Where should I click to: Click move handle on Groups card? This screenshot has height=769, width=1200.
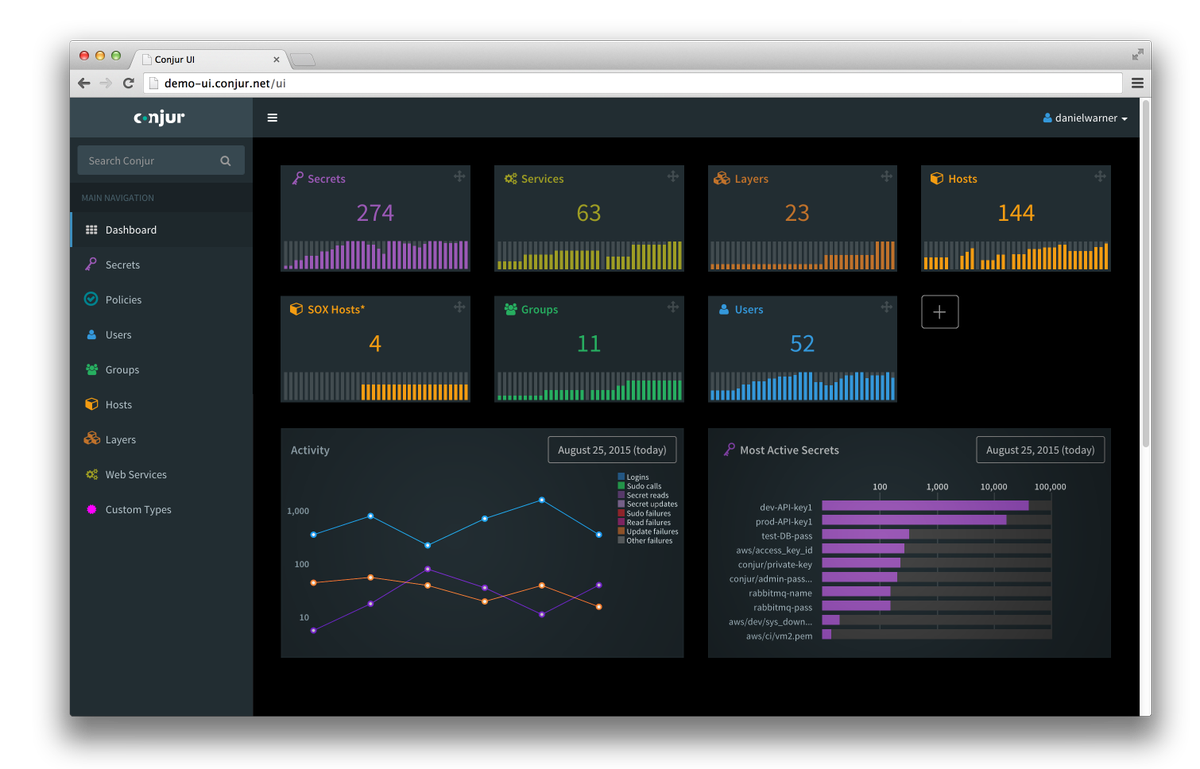(673, 307)
